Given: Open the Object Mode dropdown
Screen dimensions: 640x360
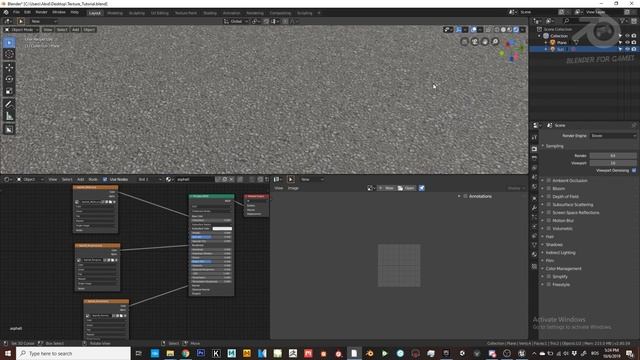Looking at the screenshot, I should tap(22, 30).
